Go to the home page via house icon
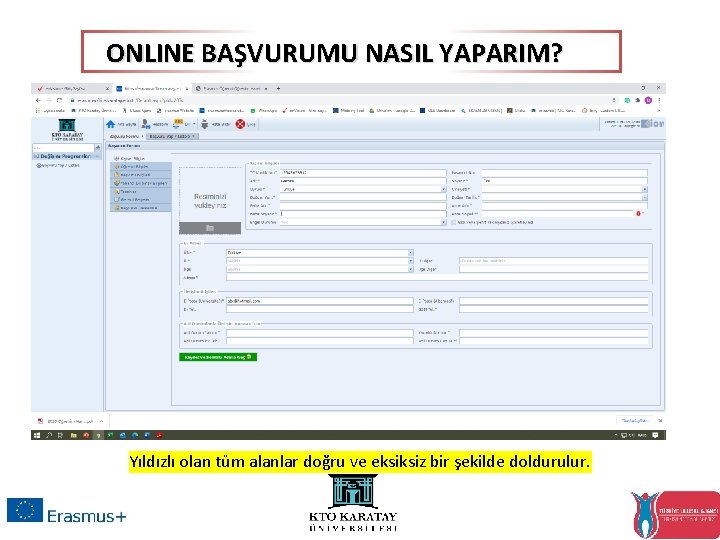The height and width of the screenshot is (540, 720). [x=111, y=124]
